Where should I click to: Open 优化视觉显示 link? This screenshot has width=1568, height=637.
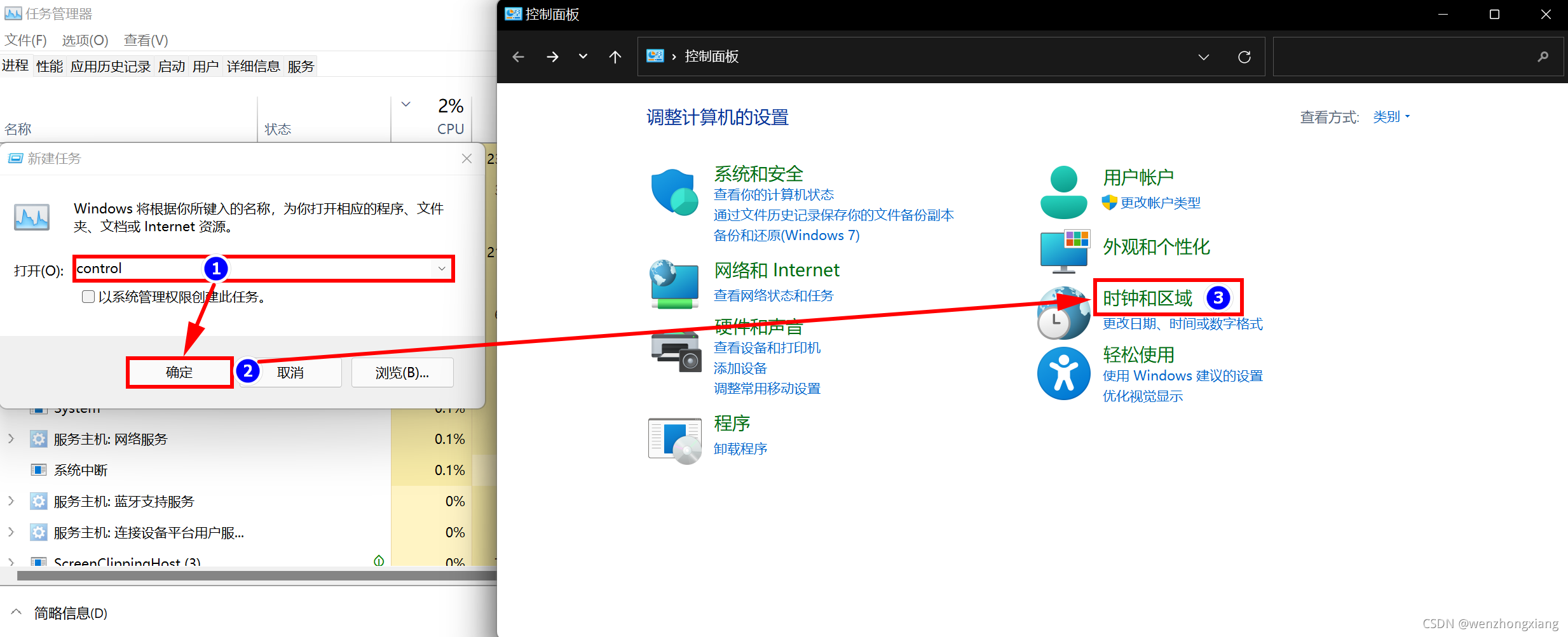point(1142,396)
